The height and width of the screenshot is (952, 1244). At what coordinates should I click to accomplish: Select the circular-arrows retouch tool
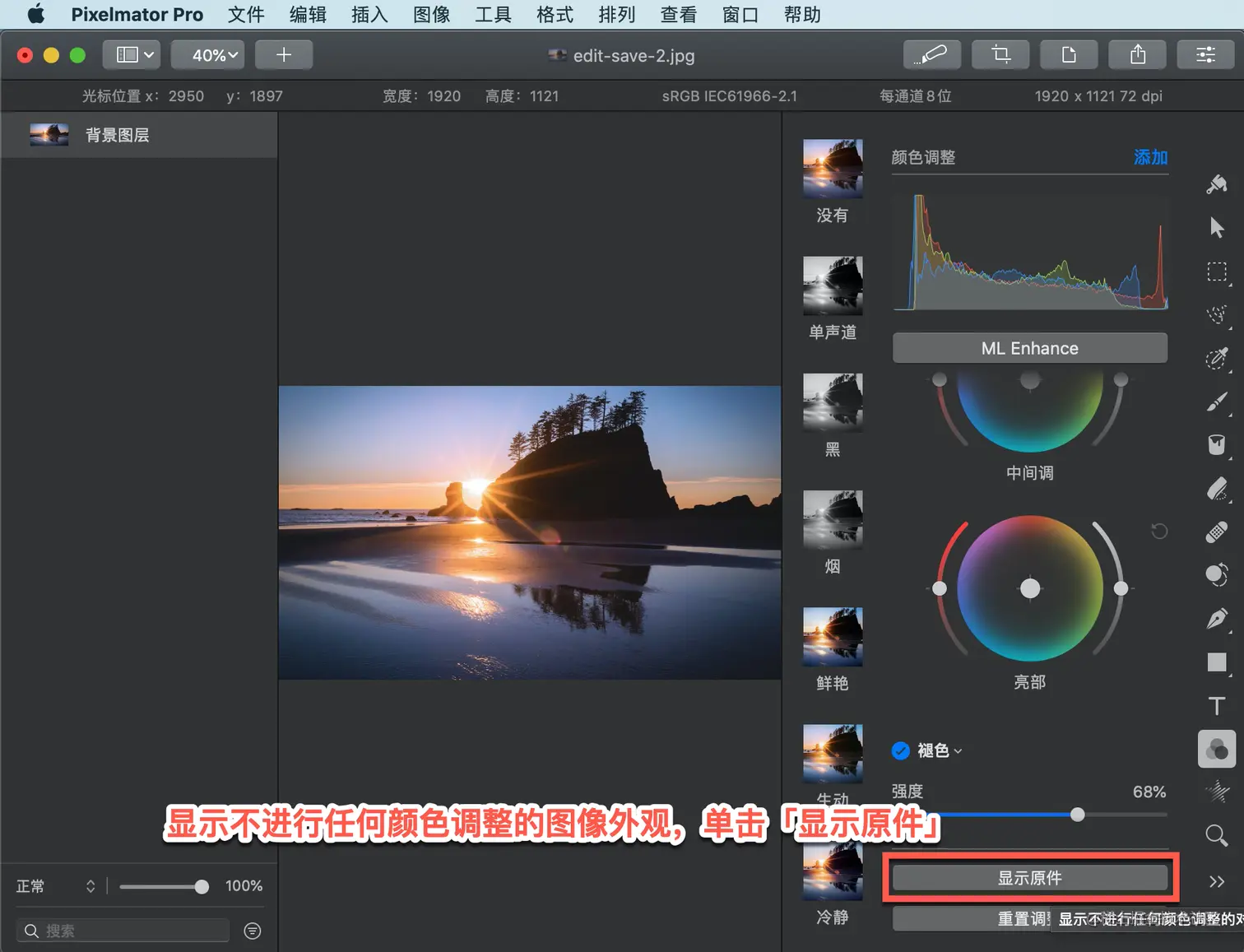(x=1217, y=575)
